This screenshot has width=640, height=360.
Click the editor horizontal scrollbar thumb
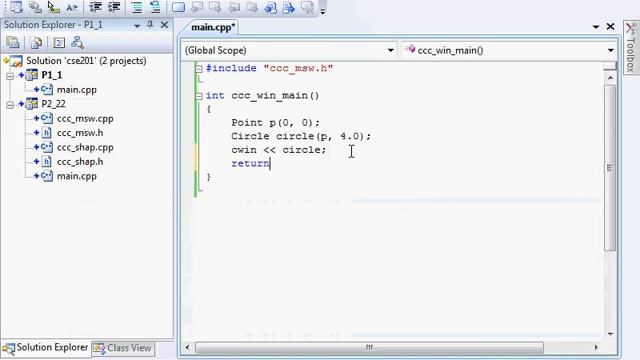[x=369, y=348]
